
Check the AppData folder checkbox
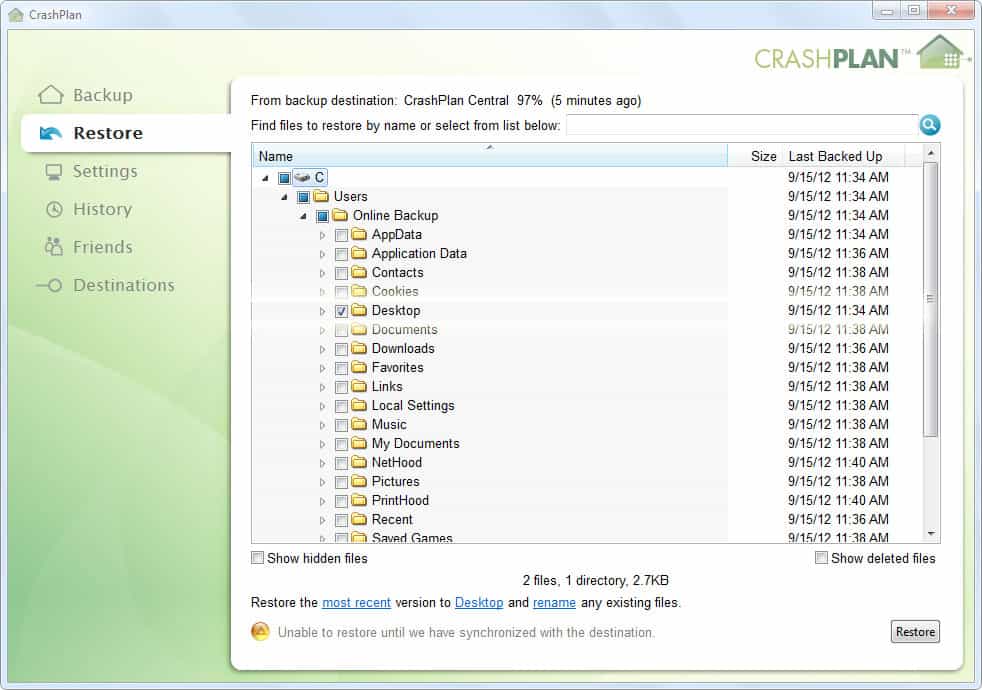click(x=341, y=235)
